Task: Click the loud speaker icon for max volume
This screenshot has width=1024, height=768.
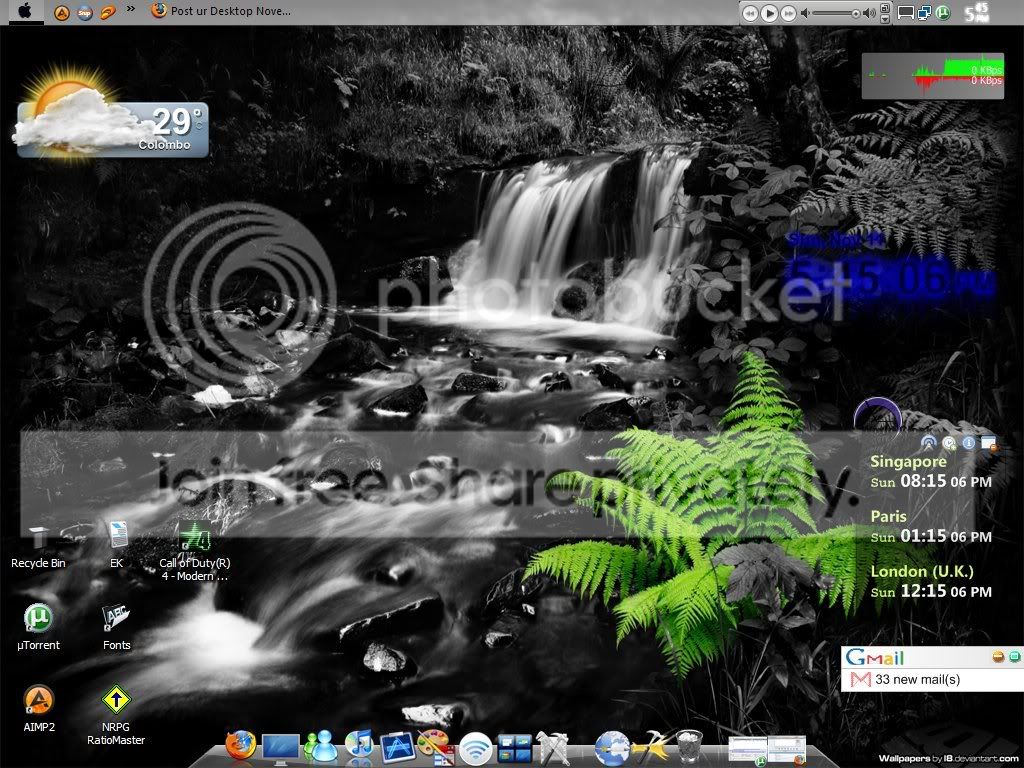Action: [x=869, y=13]
